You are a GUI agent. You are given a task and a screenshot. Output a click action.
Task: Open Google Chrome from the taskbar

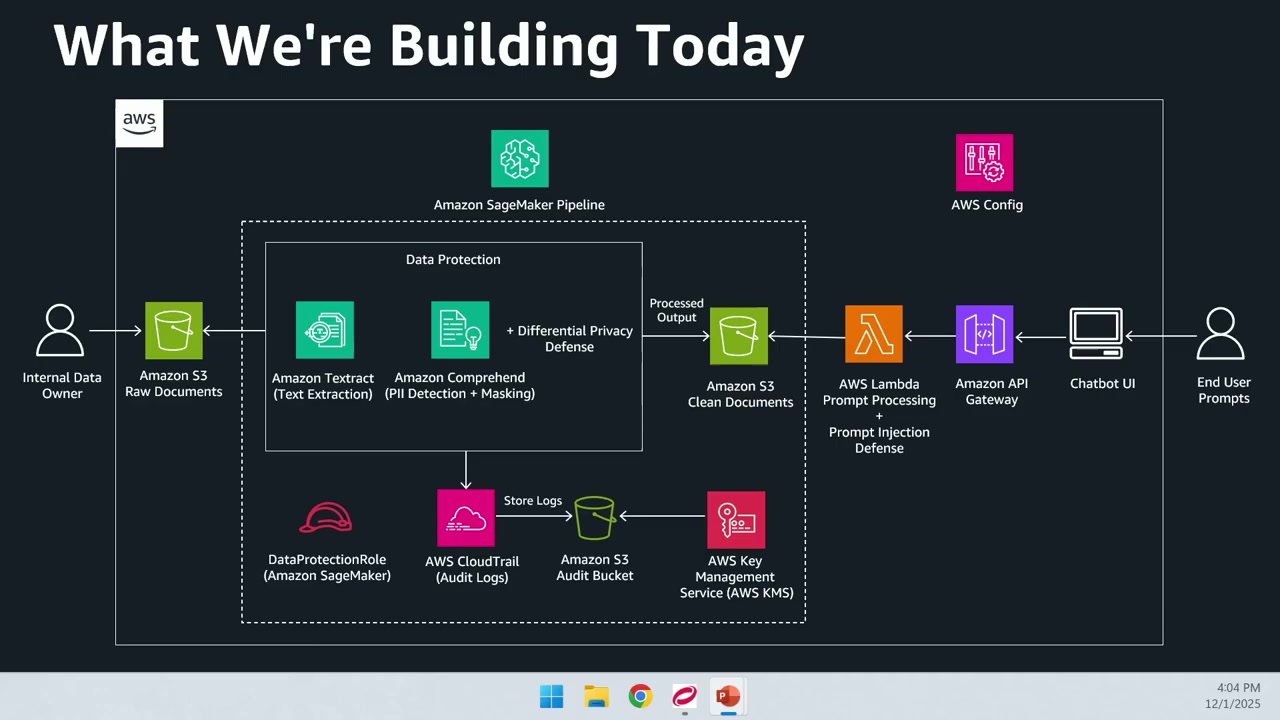(640, 696)
